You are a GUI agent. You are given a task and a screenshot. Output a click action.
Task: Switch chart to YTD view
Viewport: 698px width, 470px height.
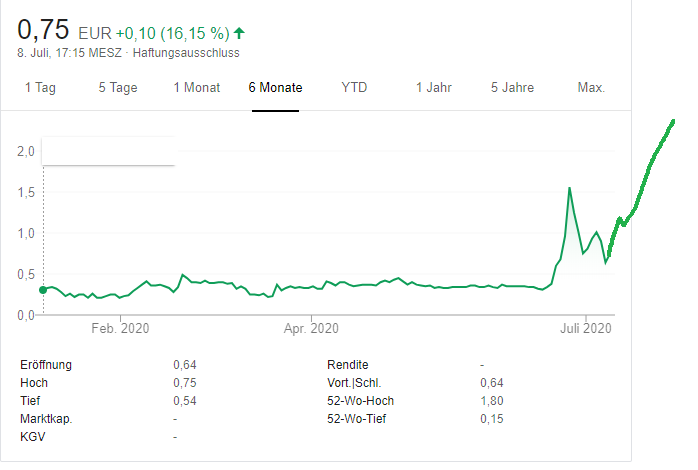click(x=354, y=87)
